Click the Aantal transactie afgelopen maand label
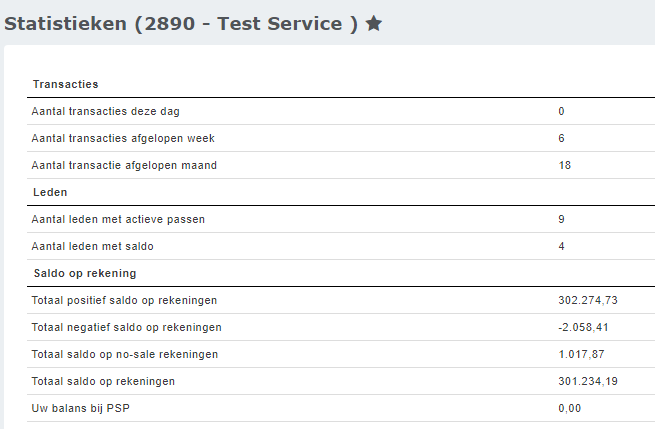655x429 pixels. click(x=124, y=165)
